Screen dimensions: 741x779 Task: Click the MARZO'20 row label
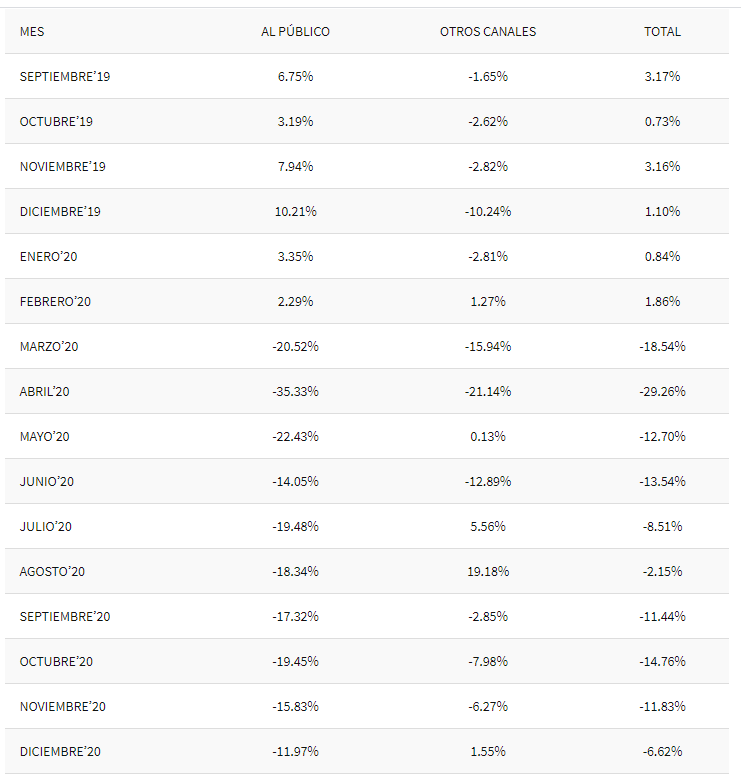point(49,347)
